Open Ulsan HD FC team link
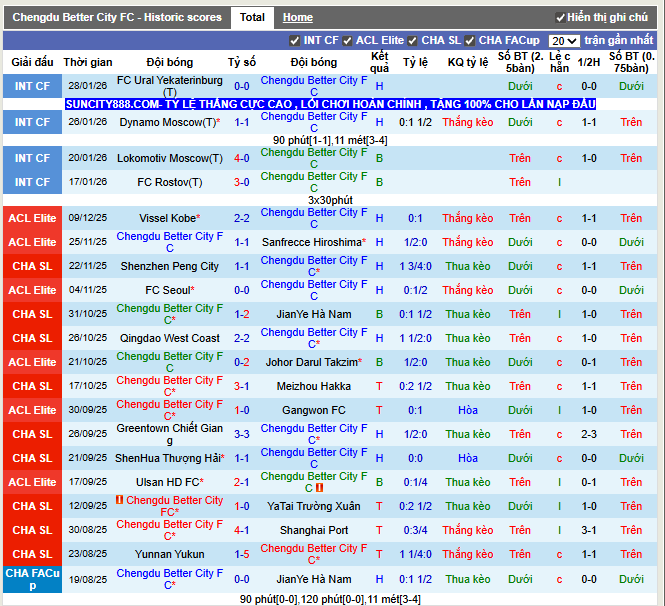Image resolution: width=665 pixels, height=606 pixels. 168,482
